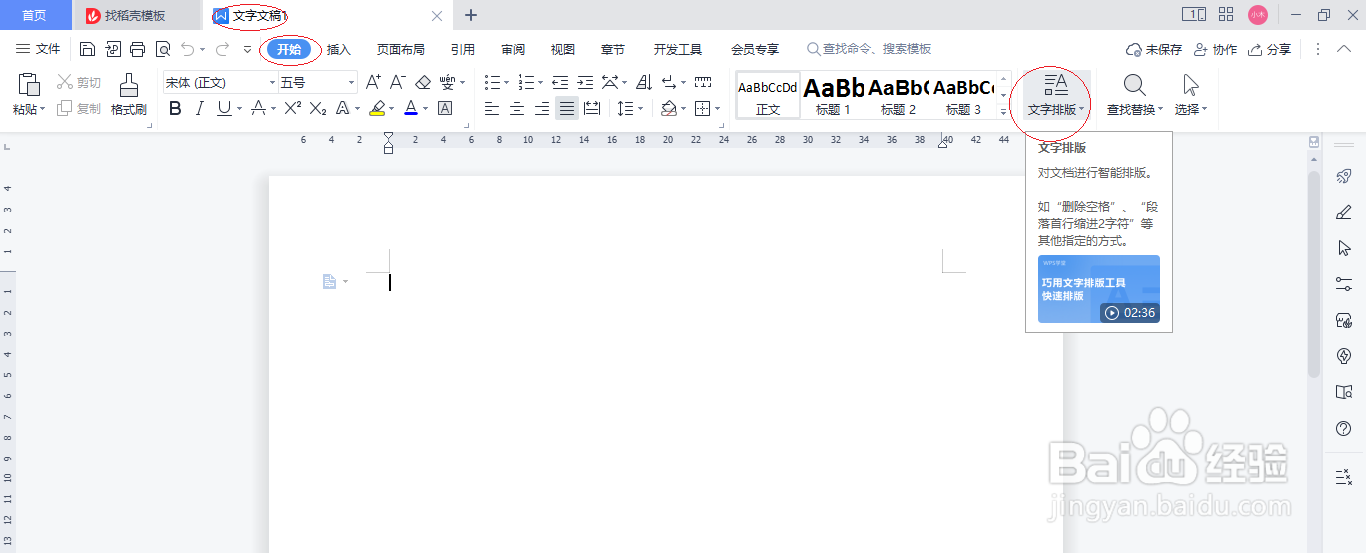Viewport: 1366px width, 553px height.
Task: Open the 引用 (References) tab
Action: (x=462, y=49)
